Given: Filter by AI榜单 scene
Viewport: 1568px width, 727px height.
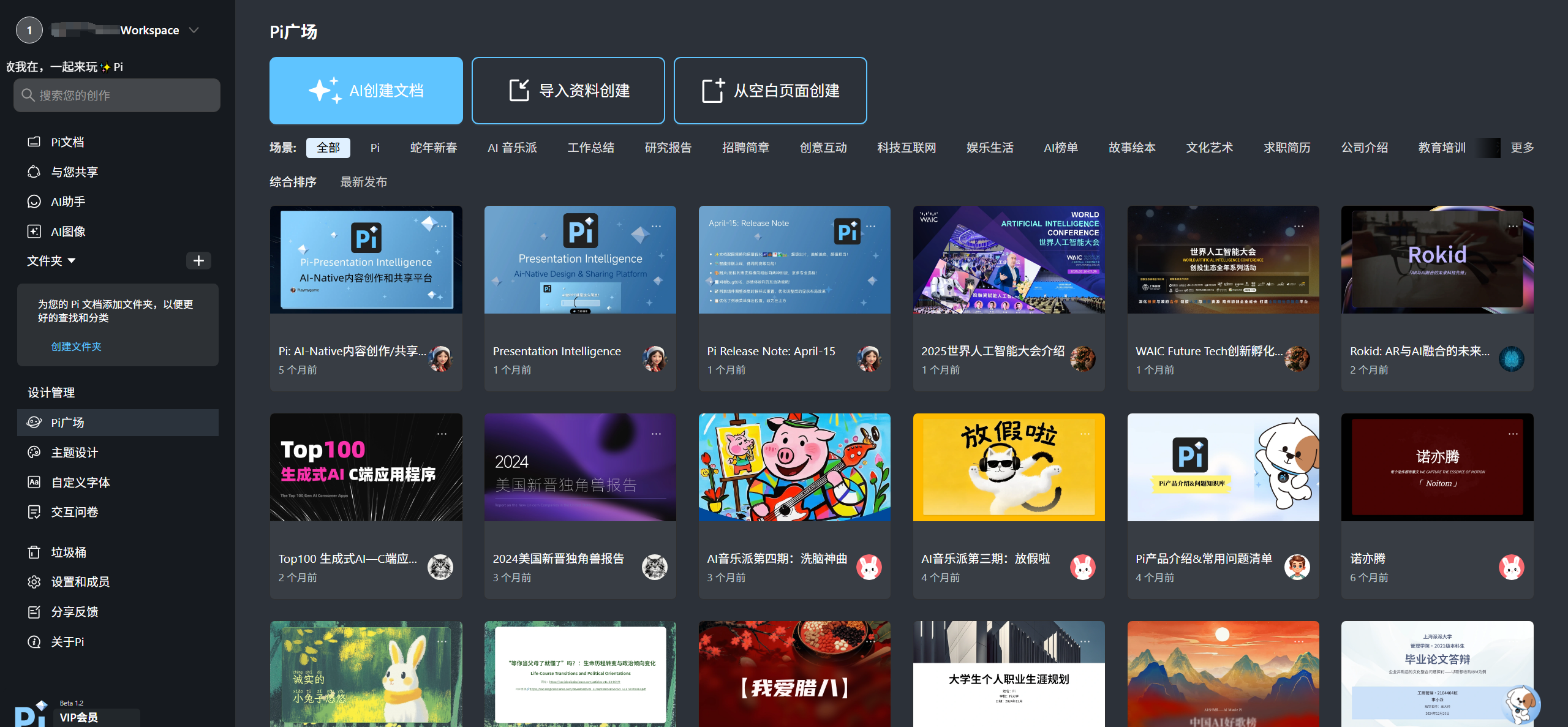Looking at the screenshot, I should point(1061,148).
